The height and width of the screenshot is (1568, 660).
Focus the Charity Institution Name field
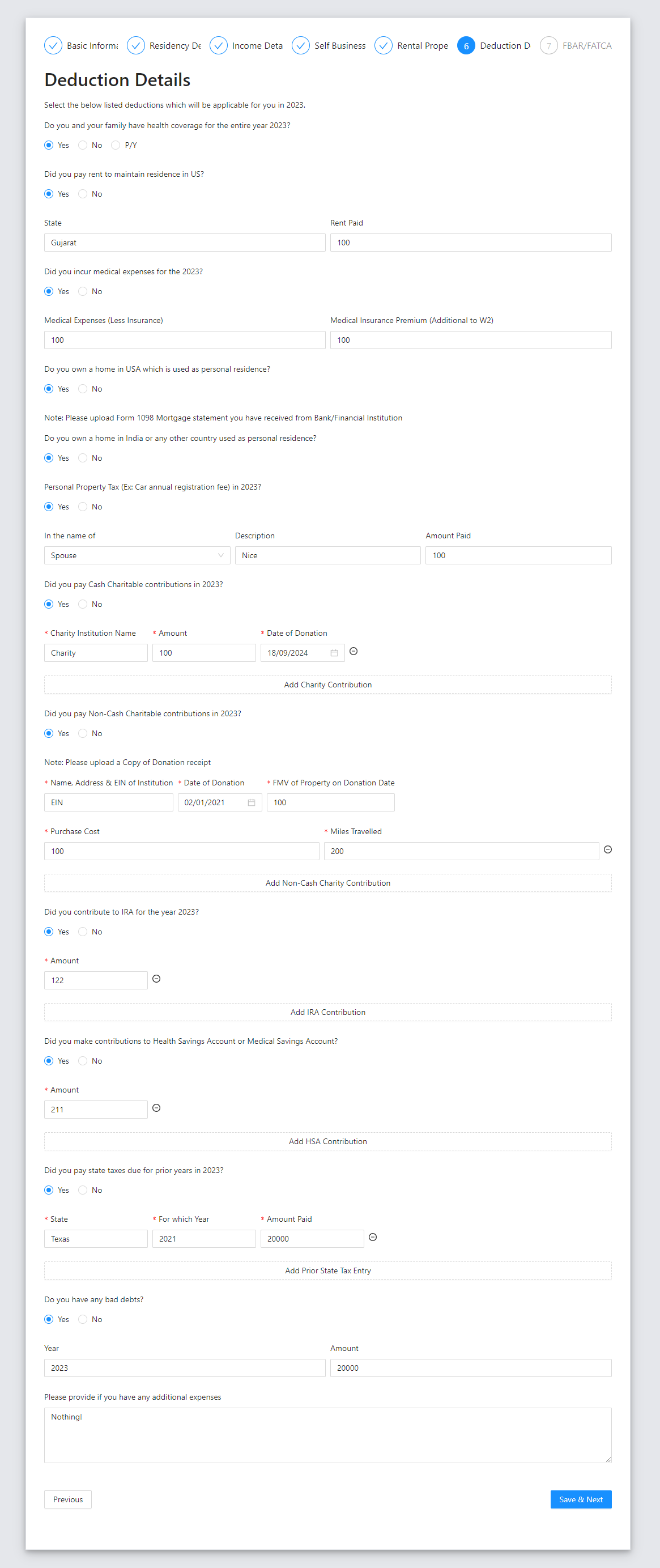[x=96, y=652]
